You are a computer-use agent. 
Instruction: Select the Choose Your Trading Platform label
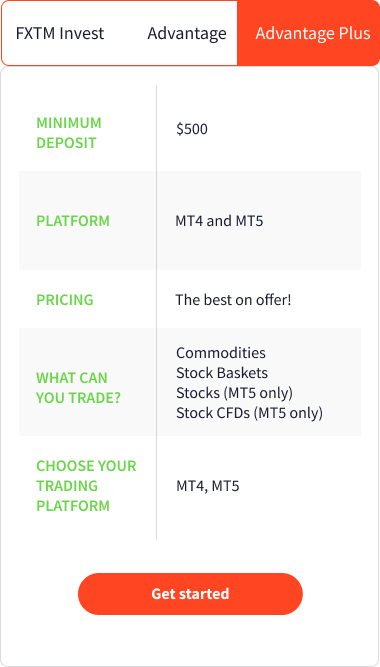pyautogui.click(x=86, y=485)
